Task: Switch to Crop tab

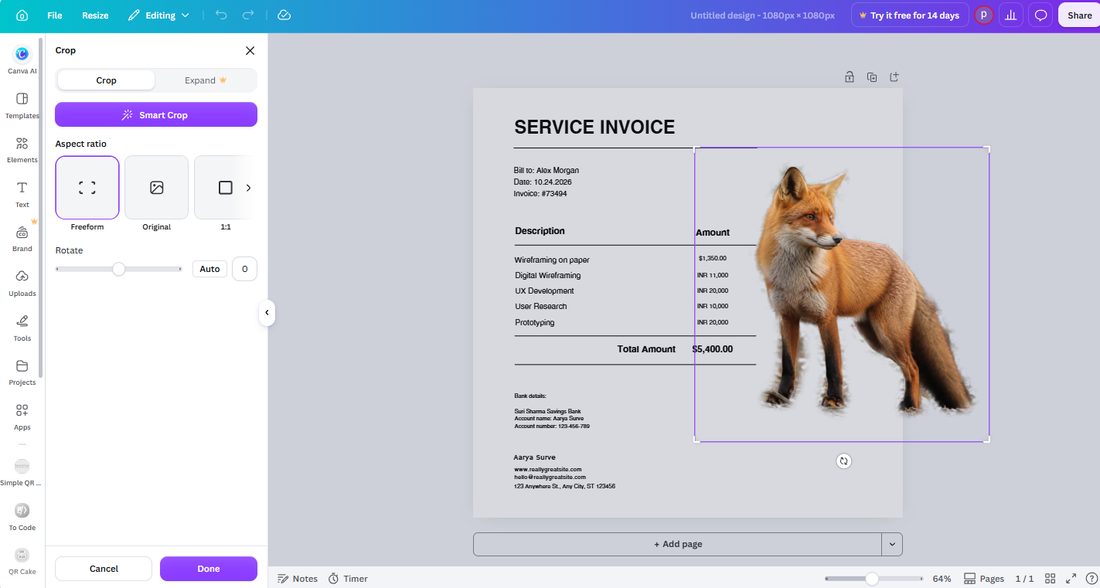Action: 106,81
